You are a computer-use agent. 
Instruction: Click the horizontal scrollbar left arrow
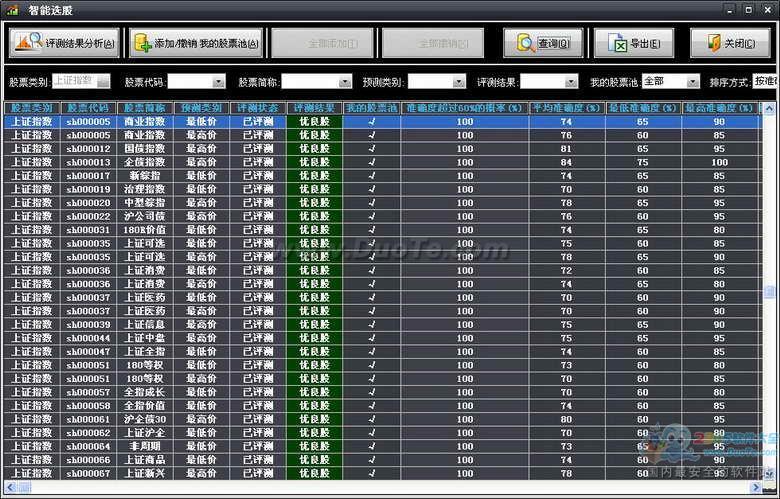point(10,487)
